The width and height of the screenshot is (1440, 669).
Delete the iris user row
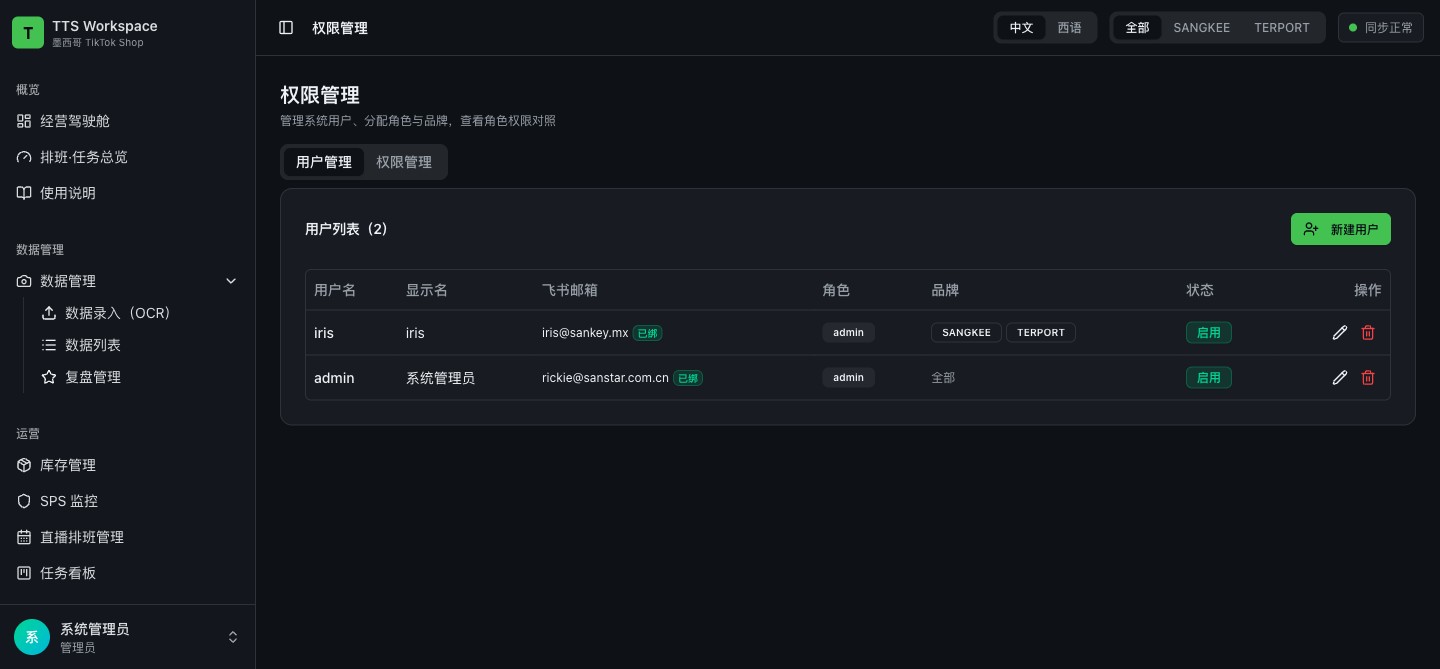click(1368, 333)
